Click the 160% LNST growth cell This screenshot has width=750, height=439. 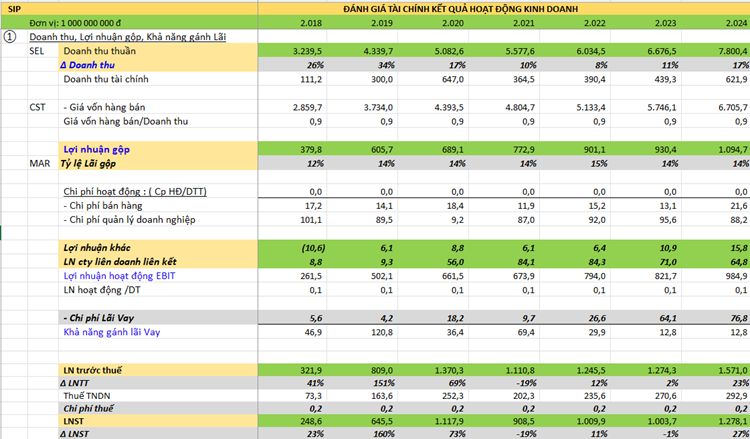383,433
